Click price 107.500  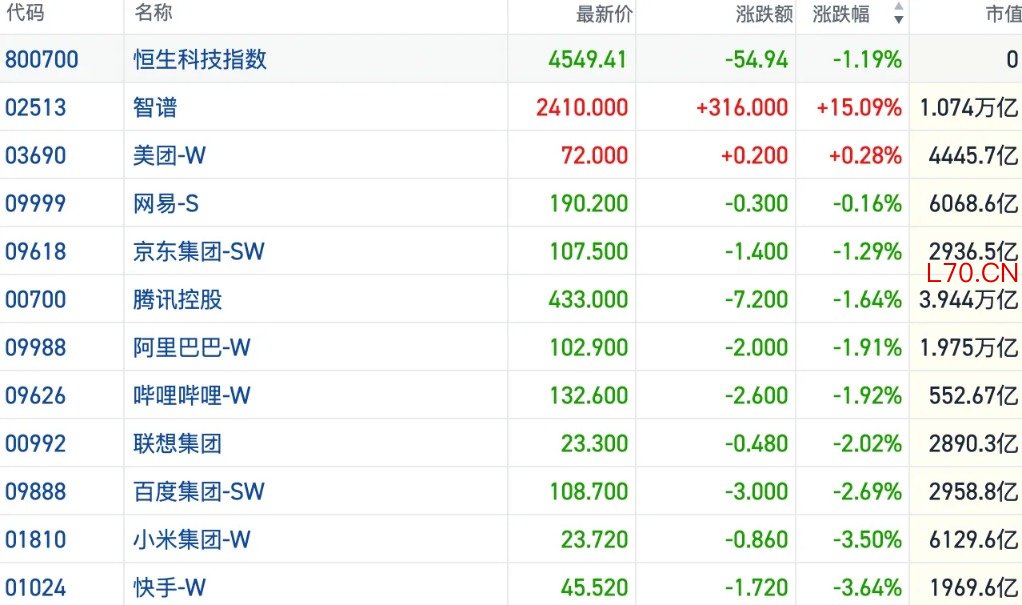pos(589,252)
